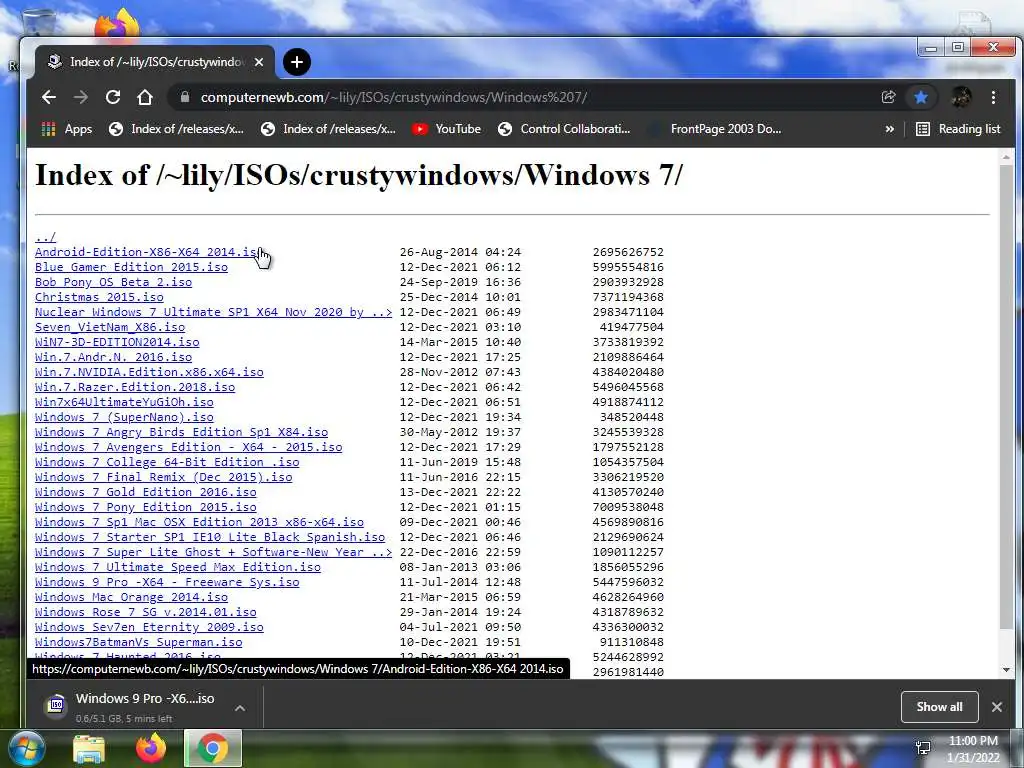This screenshot has width=1024, height=768.
Task: Expand Windows 9 Pro download options chevron
Action: (240, 708)
